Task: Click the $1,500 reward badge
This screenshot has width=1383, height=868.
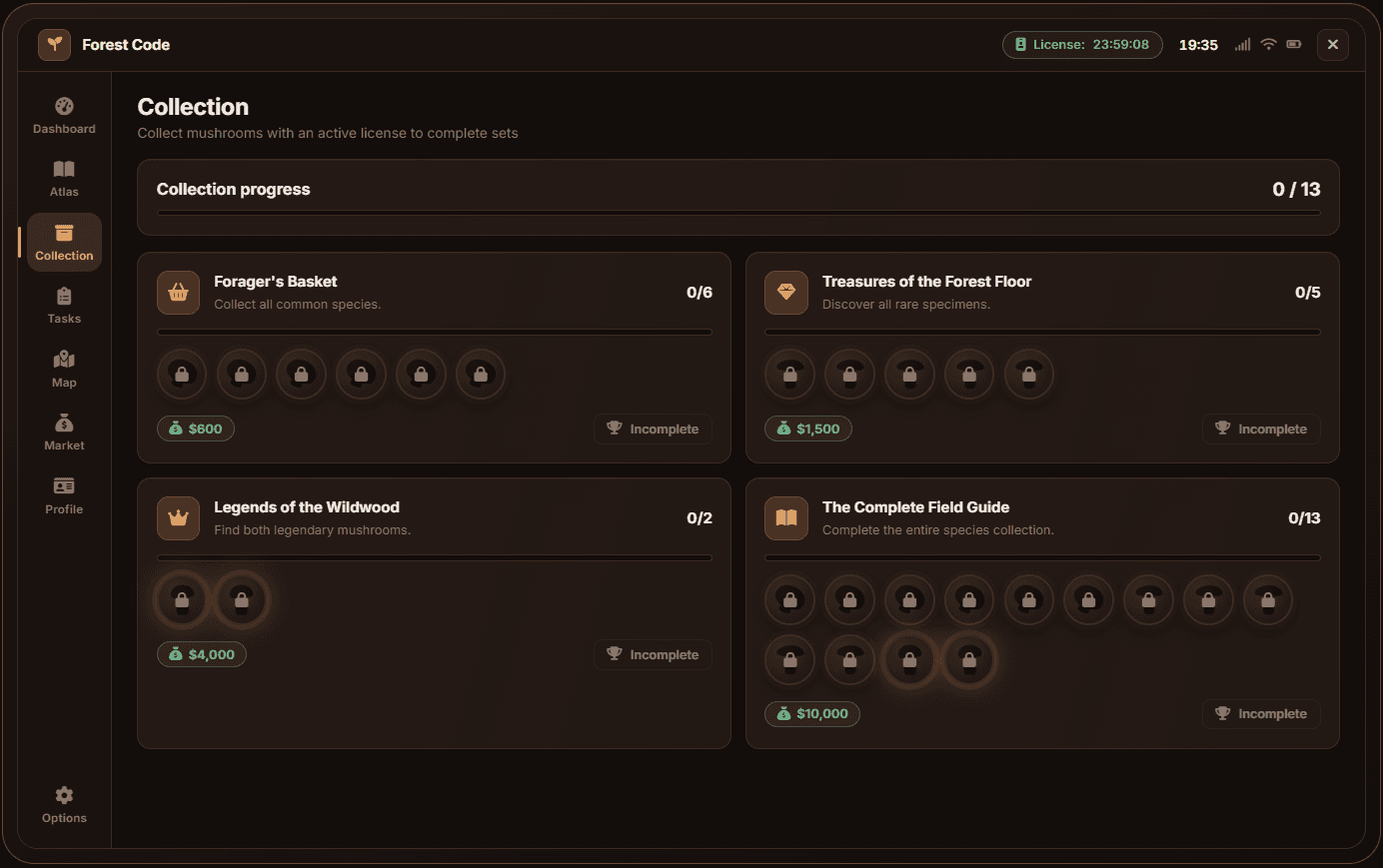Action: [x=808, y=429]
